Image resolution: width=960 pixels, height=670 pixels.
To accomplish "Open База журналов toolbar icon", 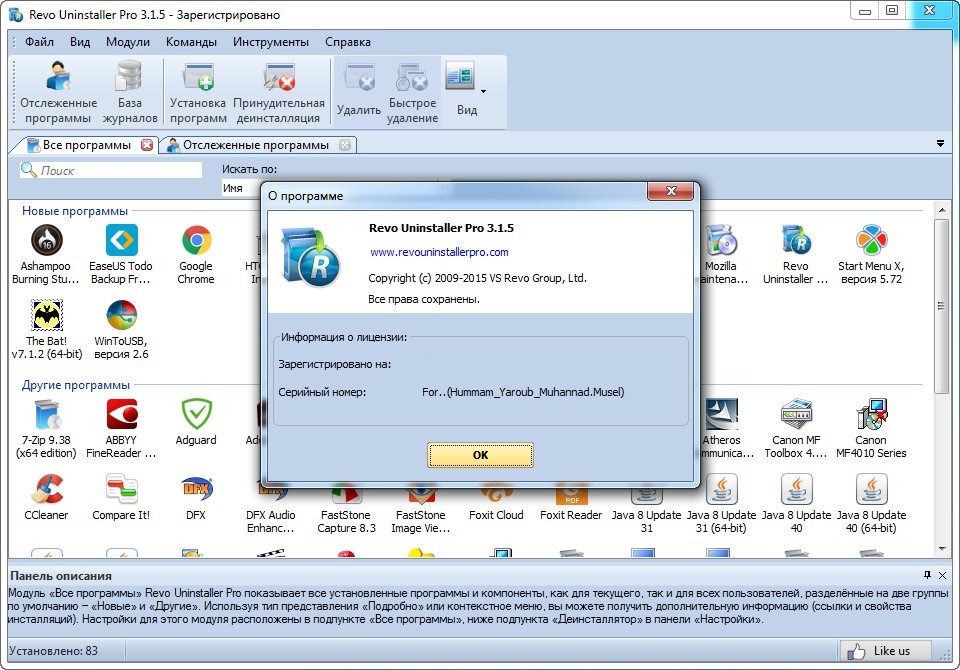I will pos(129,92).
